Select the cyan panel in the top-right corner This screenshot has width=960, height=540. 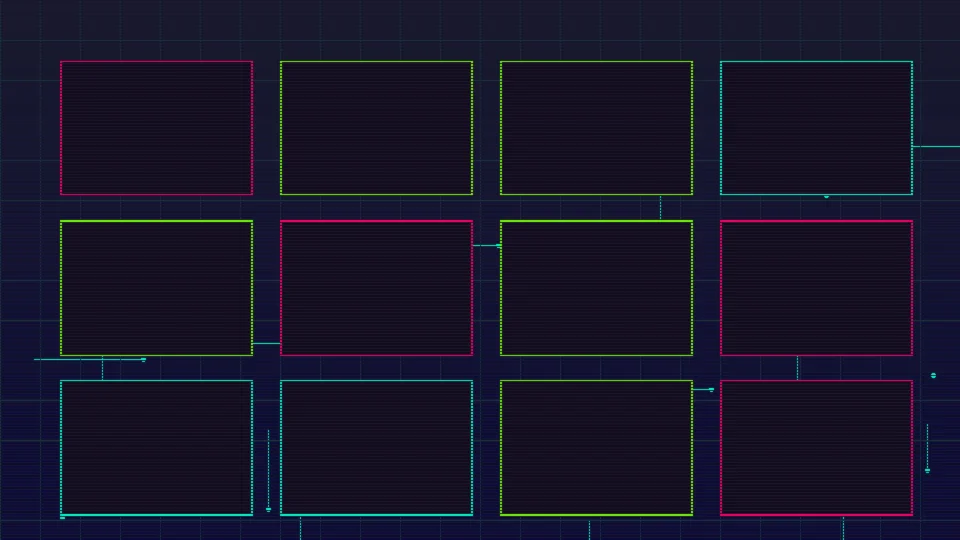[816, 128]
